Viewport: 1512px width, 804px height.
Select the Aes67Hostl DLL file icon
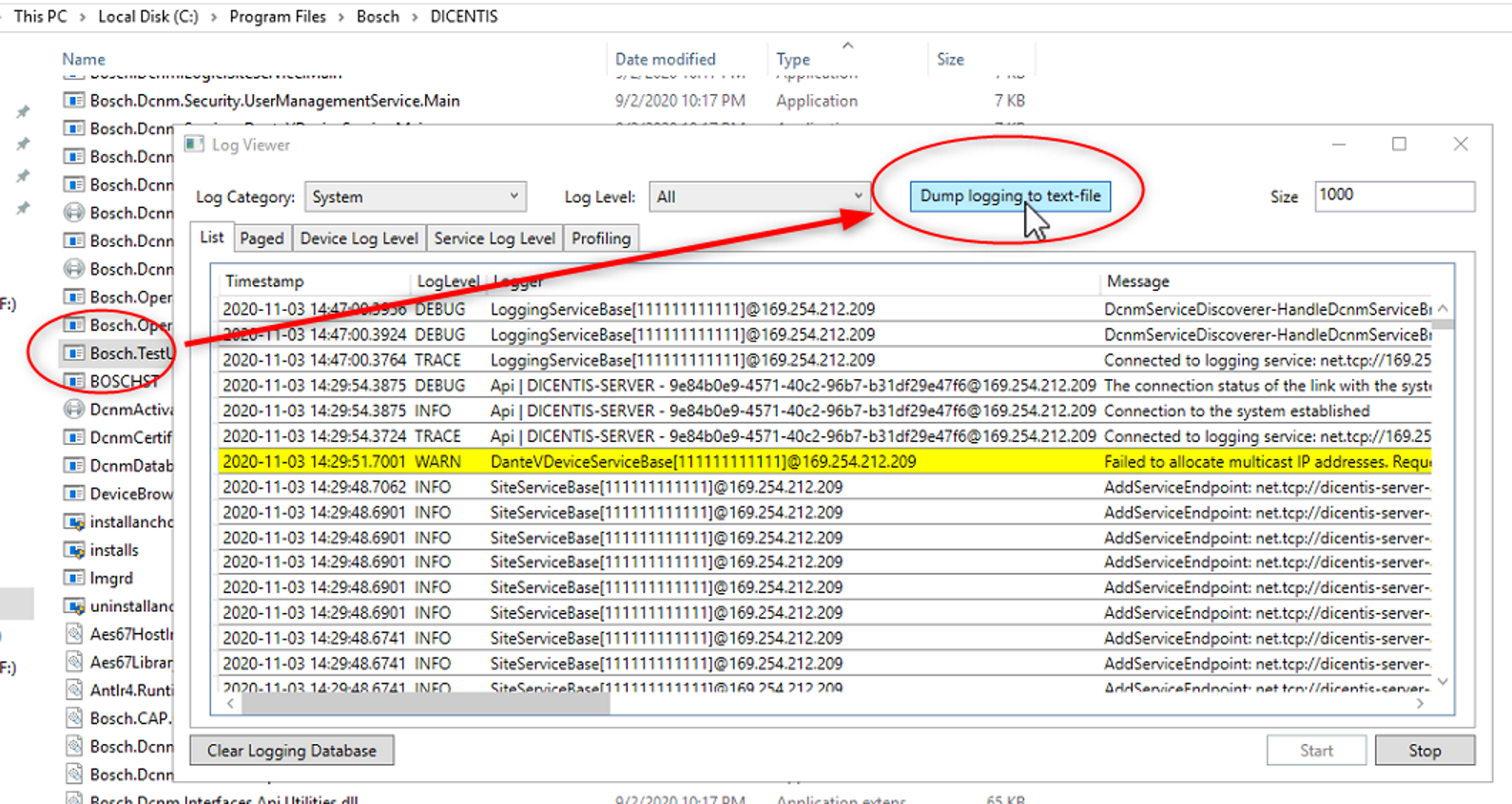coord(73,634)
